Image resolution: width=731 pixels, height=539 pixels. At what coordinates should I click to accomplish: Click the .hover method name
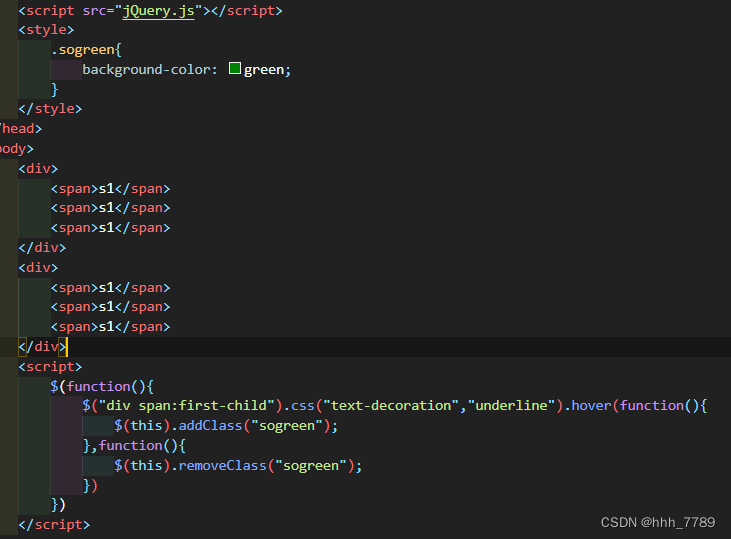[587, 406]
